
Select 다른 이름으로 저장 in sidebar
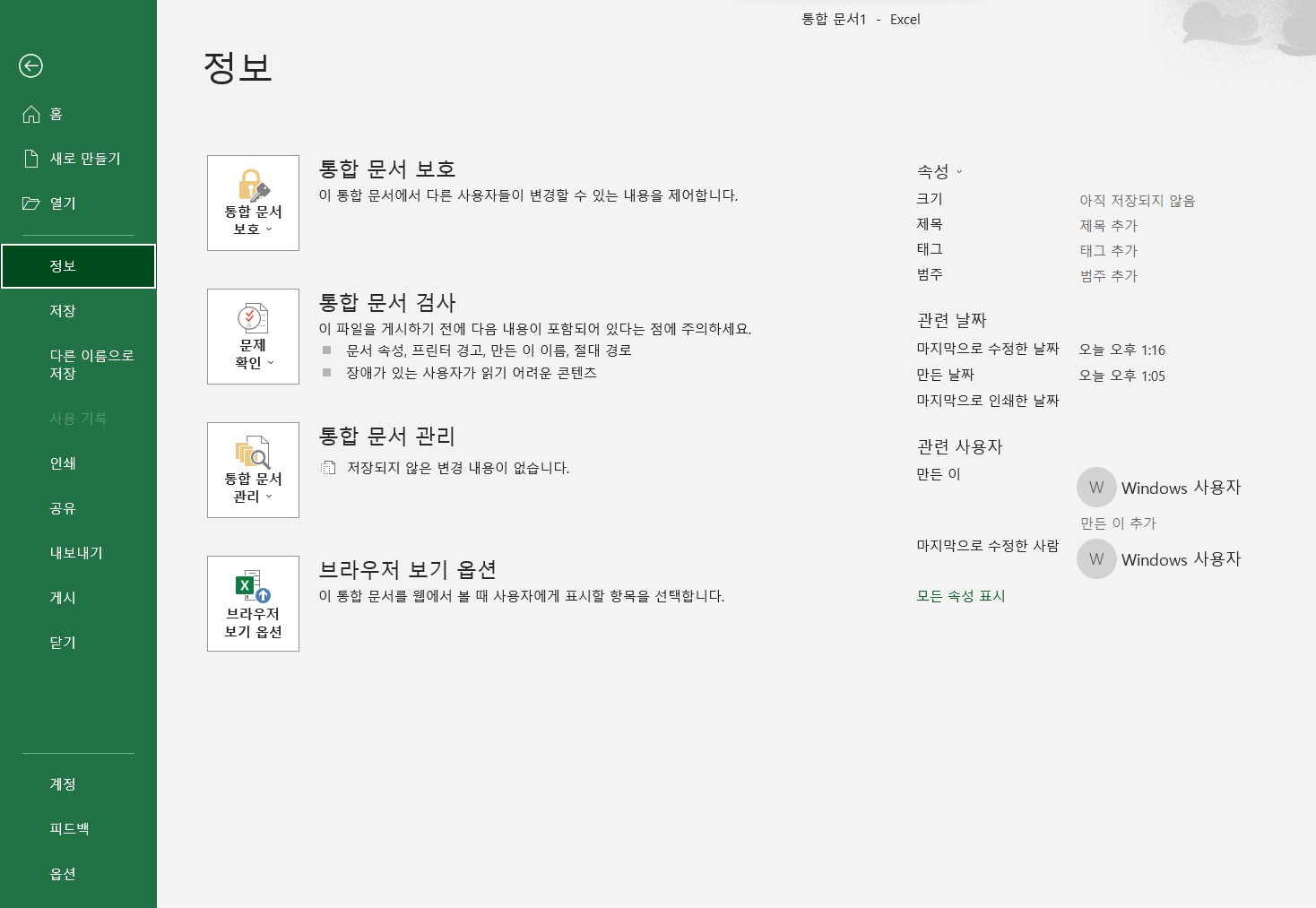(x=78, y=365)
